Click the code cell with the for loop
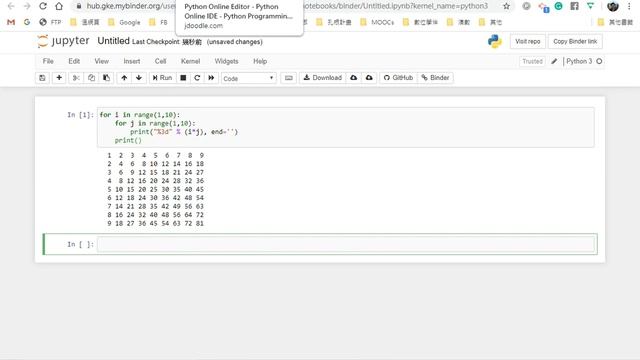Image resolution: width=640 pixels, height=360 pixels. pos(346,127)
